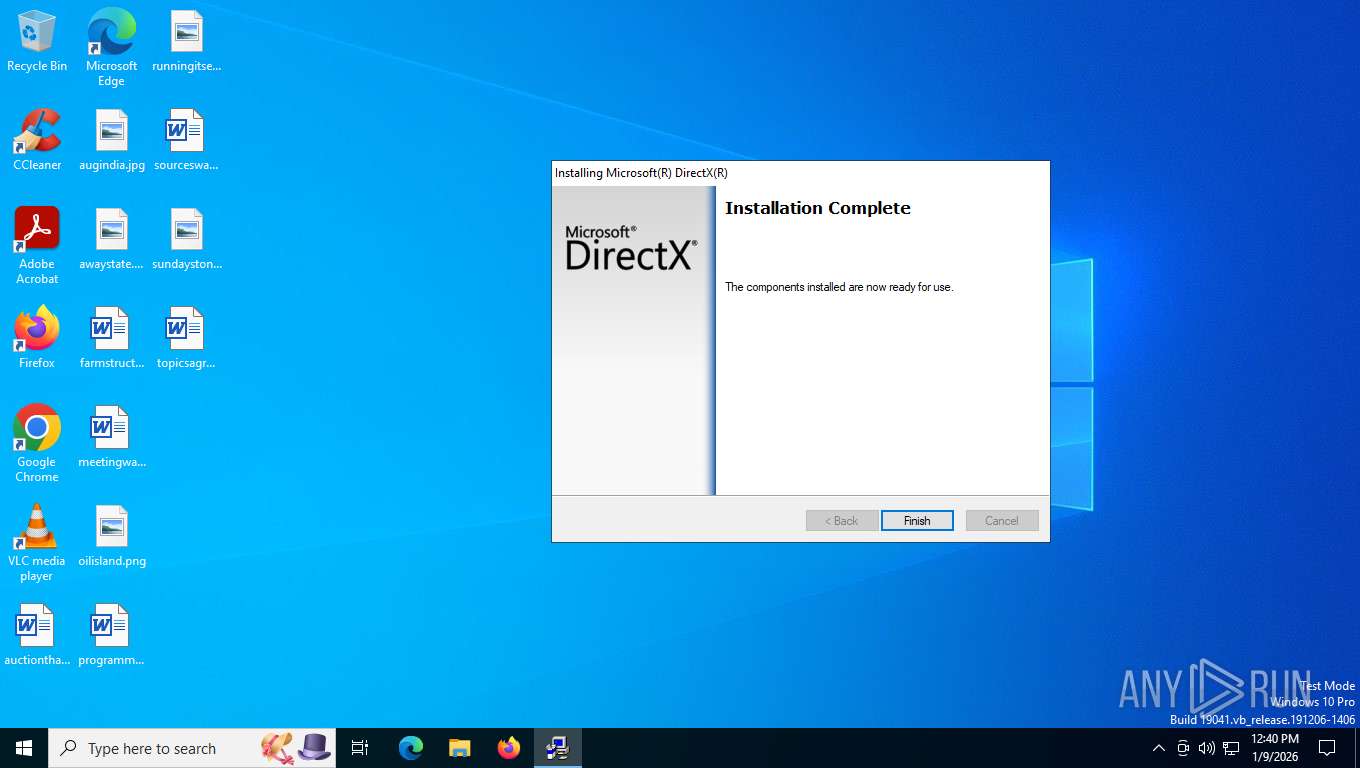This screenshot has width=1360, height=768.
Task: Launch Firefox from the taskbar
Action: point(509,748)
